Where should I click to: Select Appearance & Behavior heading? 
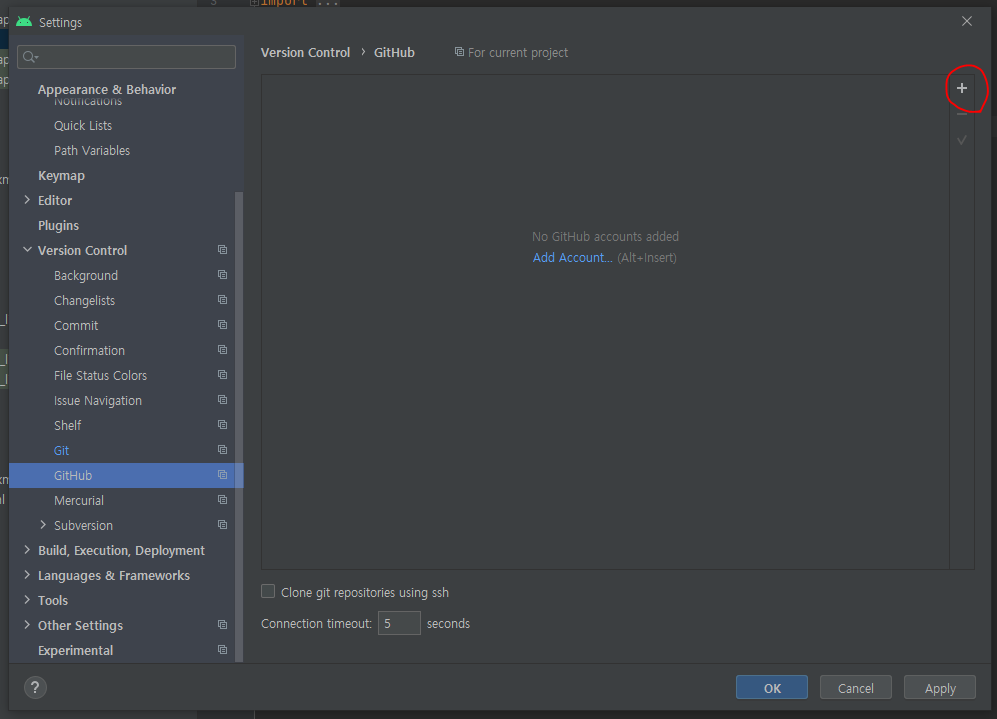(x=107, y=90)
